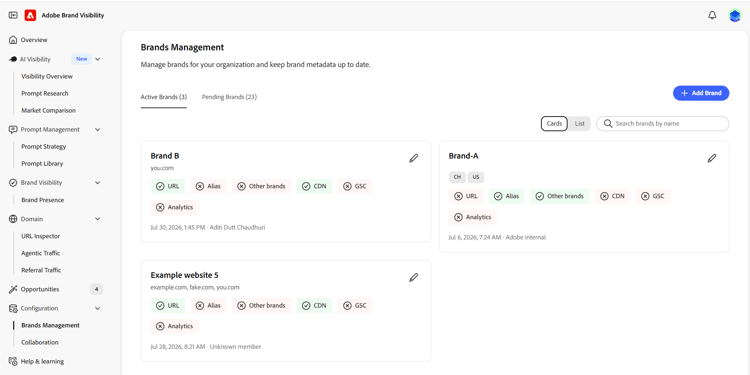Image resolution: width=750 pixels, height=375 pixels.
Task: Click the Jul 6, 2026 Adobe Internal timestamp
Action: [x=497, y=238]
